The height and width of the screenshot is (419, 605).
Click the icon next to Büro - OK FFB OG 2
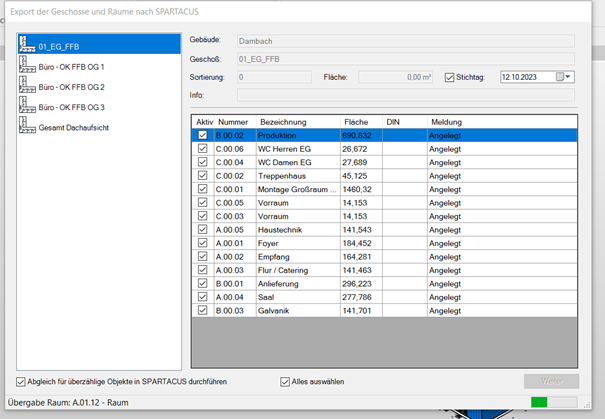[x=27, y=86]
